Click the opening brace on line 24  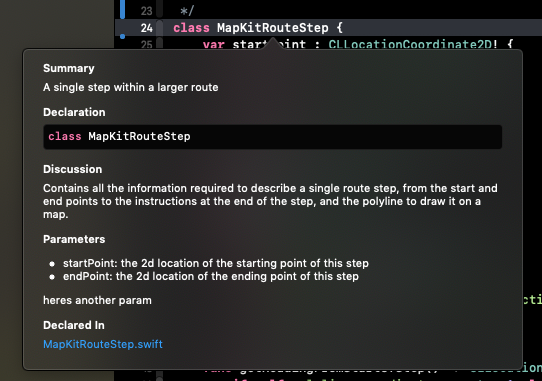[339, 28]
